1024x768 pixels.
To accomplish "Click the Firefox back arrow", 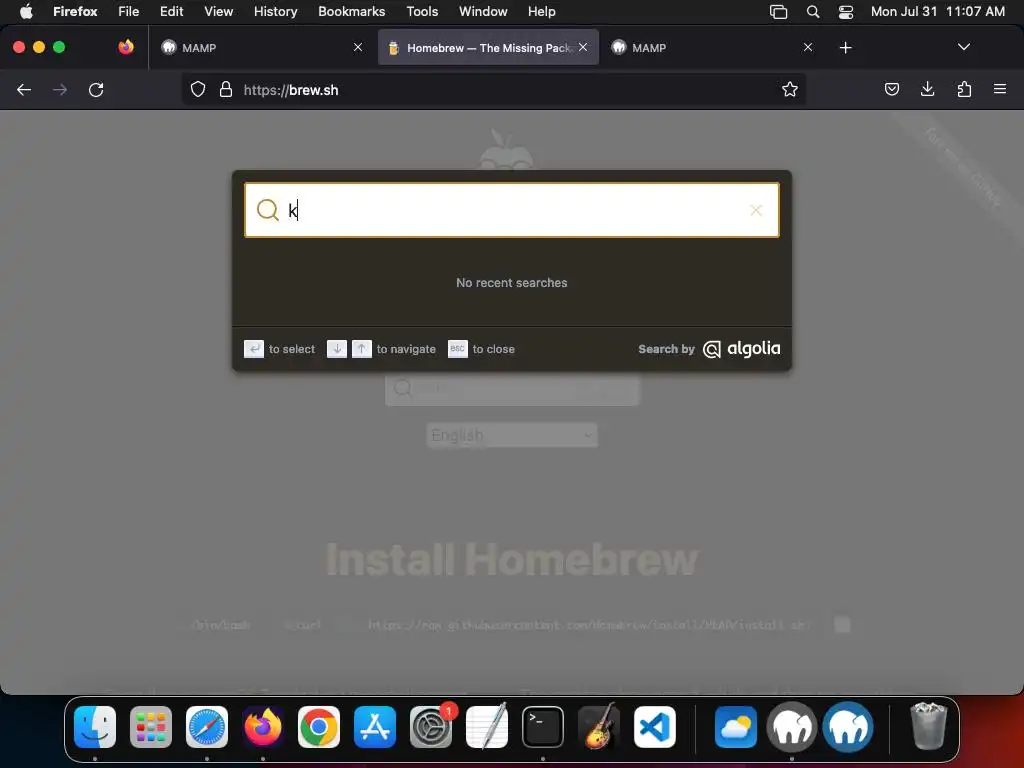I will tap(24, 89).
